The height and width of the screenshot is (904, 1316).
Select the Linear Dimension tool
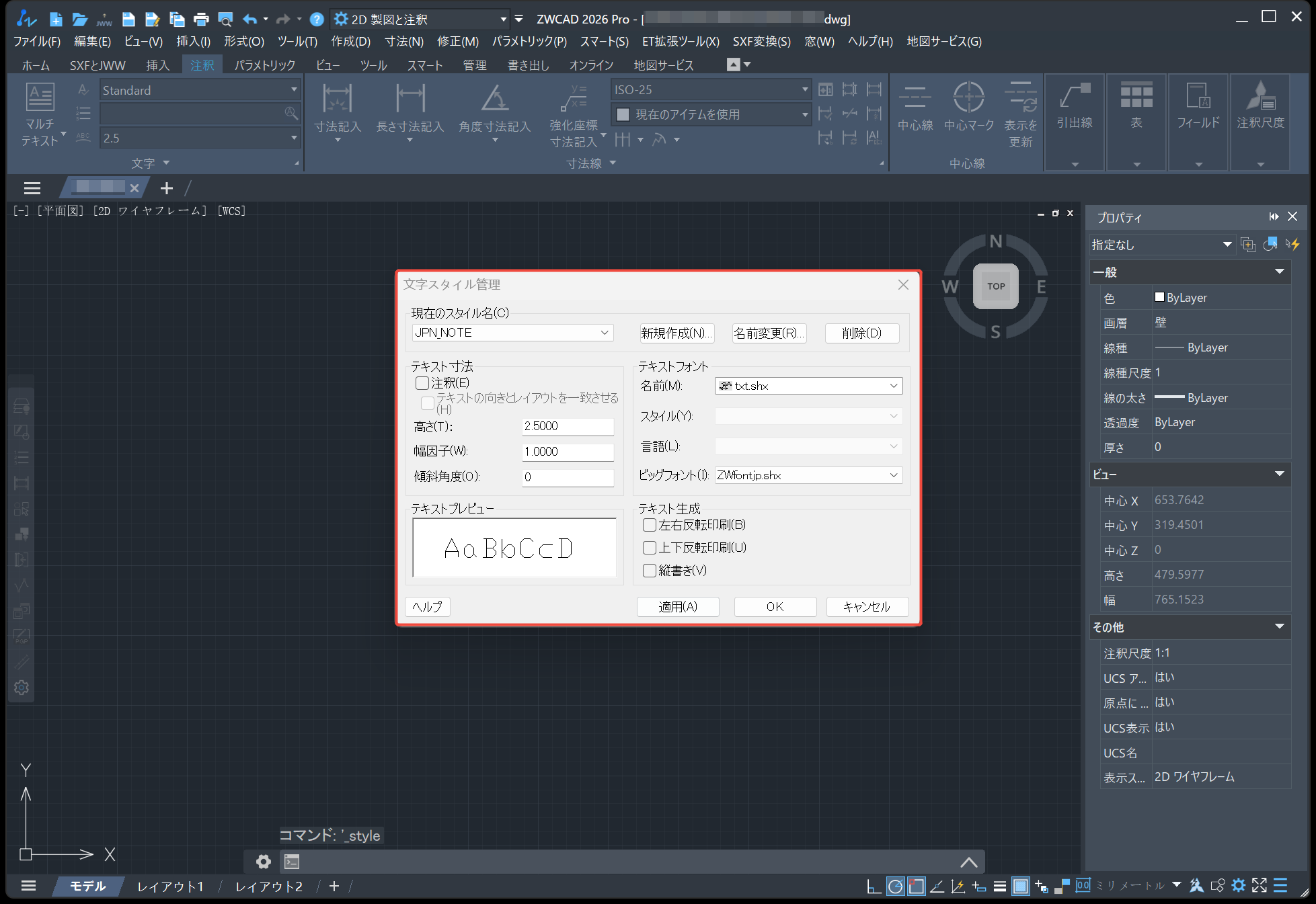[410, 99]
